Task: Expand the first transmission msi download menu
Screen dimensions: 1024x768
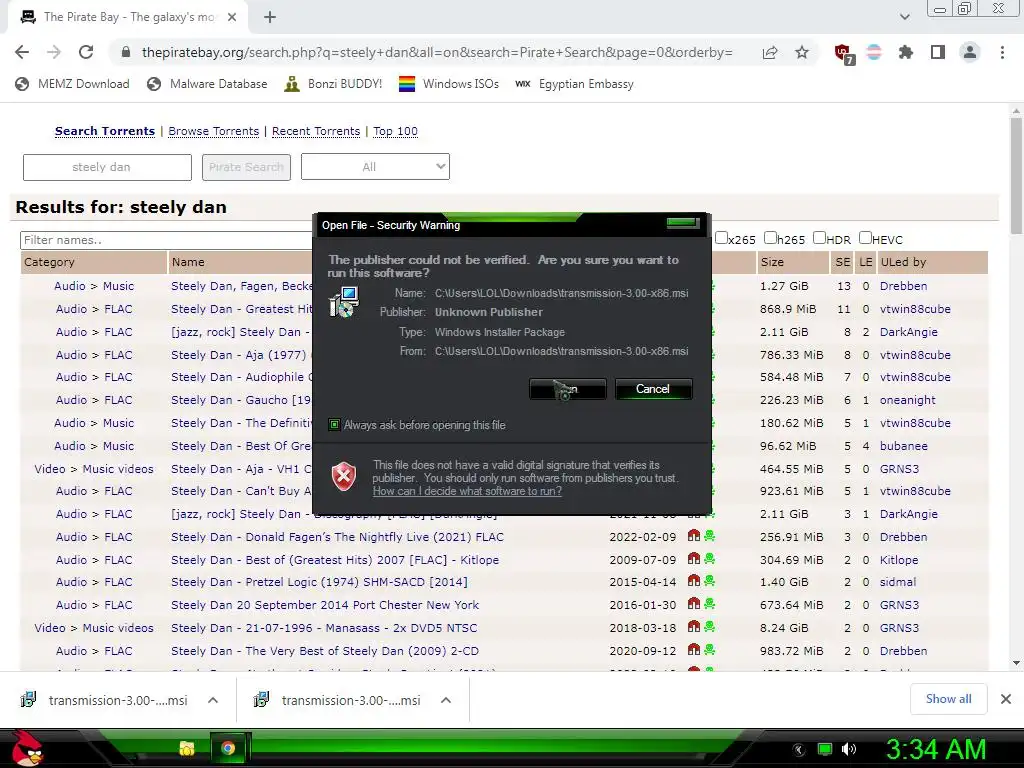Action: point(213,700)
